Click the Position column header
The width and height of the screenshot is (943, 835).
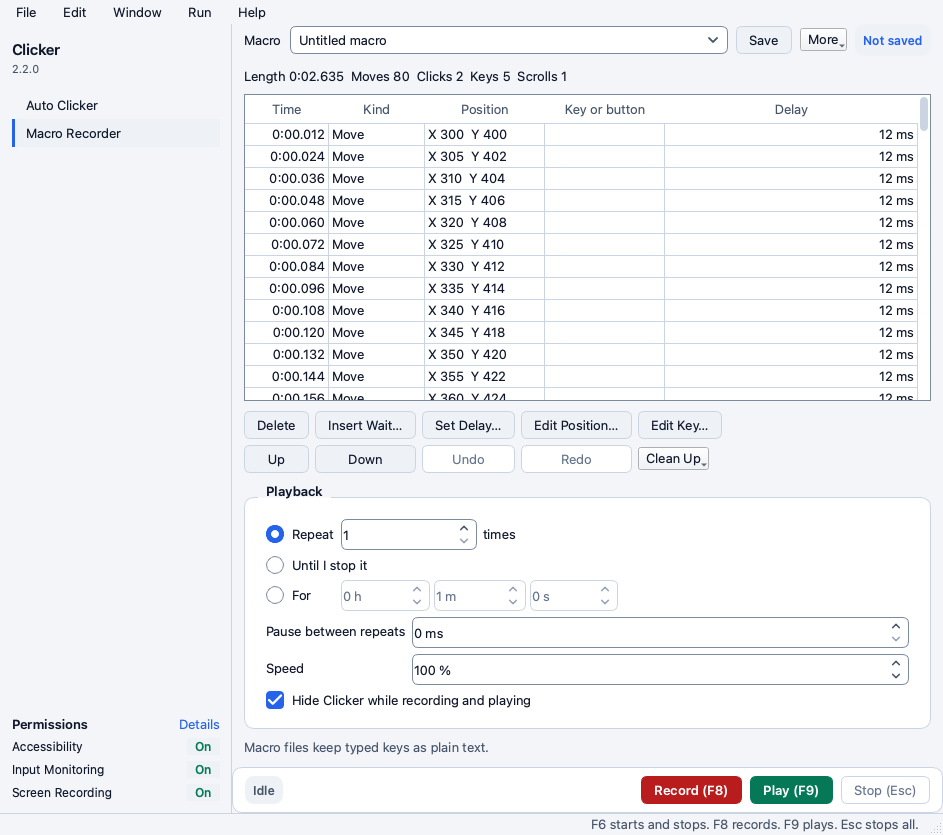pyautogui.click(x=485, y=109)
